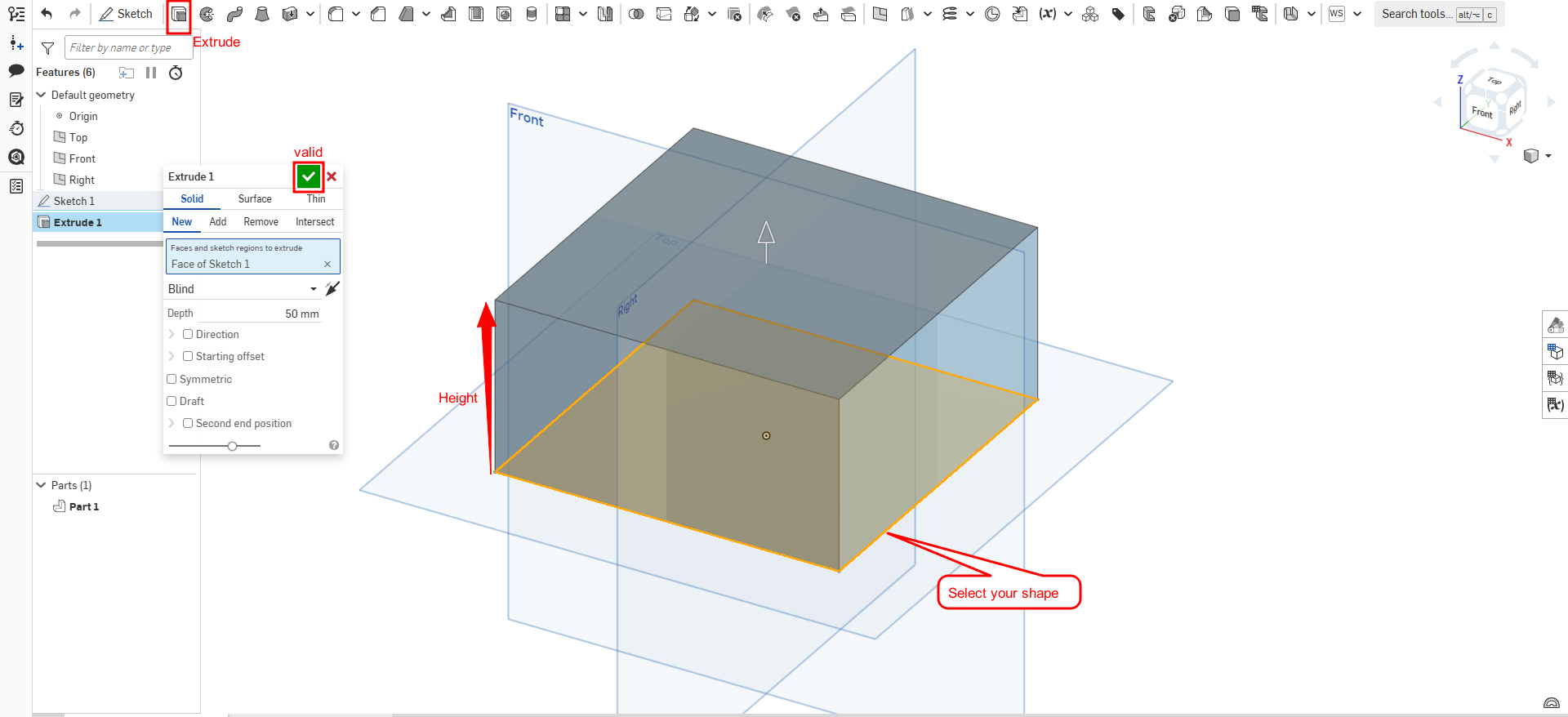The image size is (1568, 717).
Task: Open the Fillet tool dropdown arrow
Action: tap(356, 14)
